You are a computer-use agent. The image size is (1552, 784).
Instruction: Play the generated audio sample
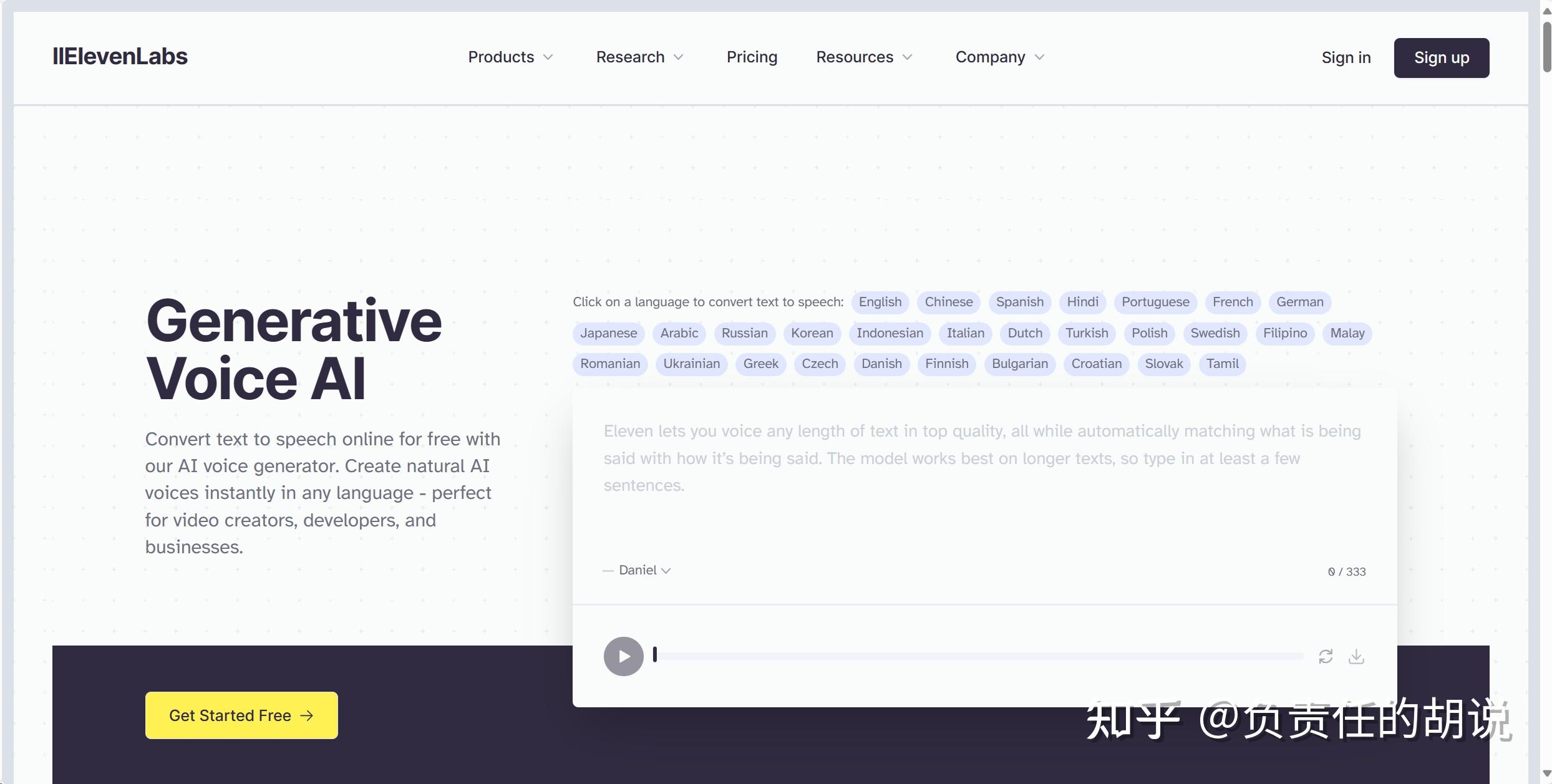pyautogui.click(x=623, y=656)
